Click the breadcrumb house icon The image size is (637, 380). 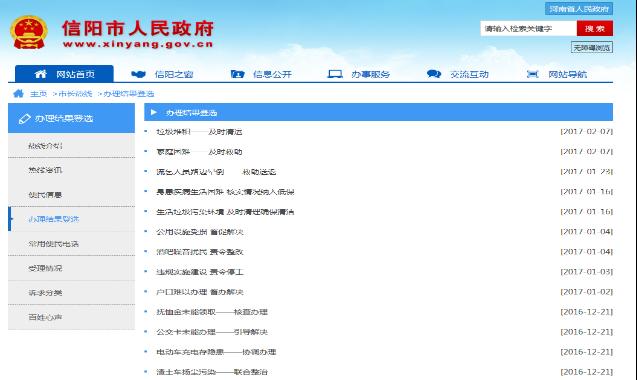(x=18, y=93)
